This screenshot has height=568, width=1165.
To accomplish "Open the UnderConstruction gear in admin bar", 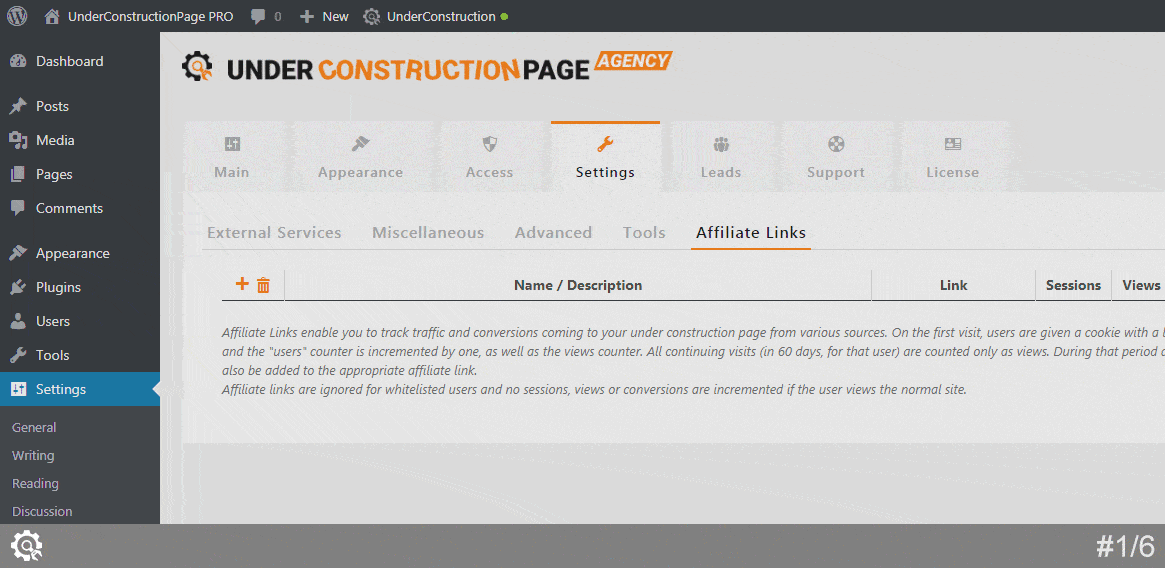I will [372, 16].
